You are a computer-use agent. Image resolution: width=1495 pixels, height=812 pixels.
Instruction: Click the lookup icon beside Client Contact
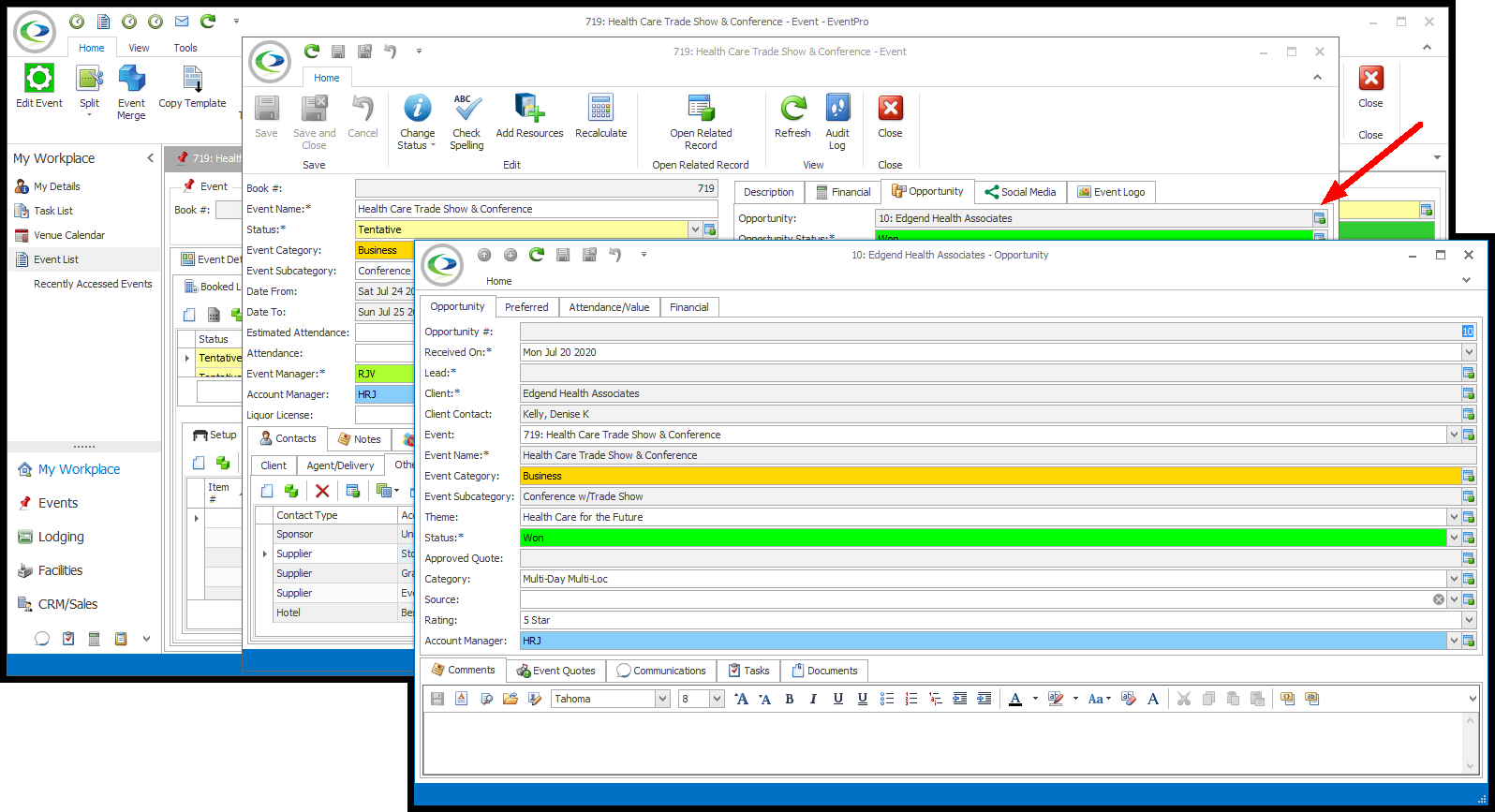(x=1469, y=414)
